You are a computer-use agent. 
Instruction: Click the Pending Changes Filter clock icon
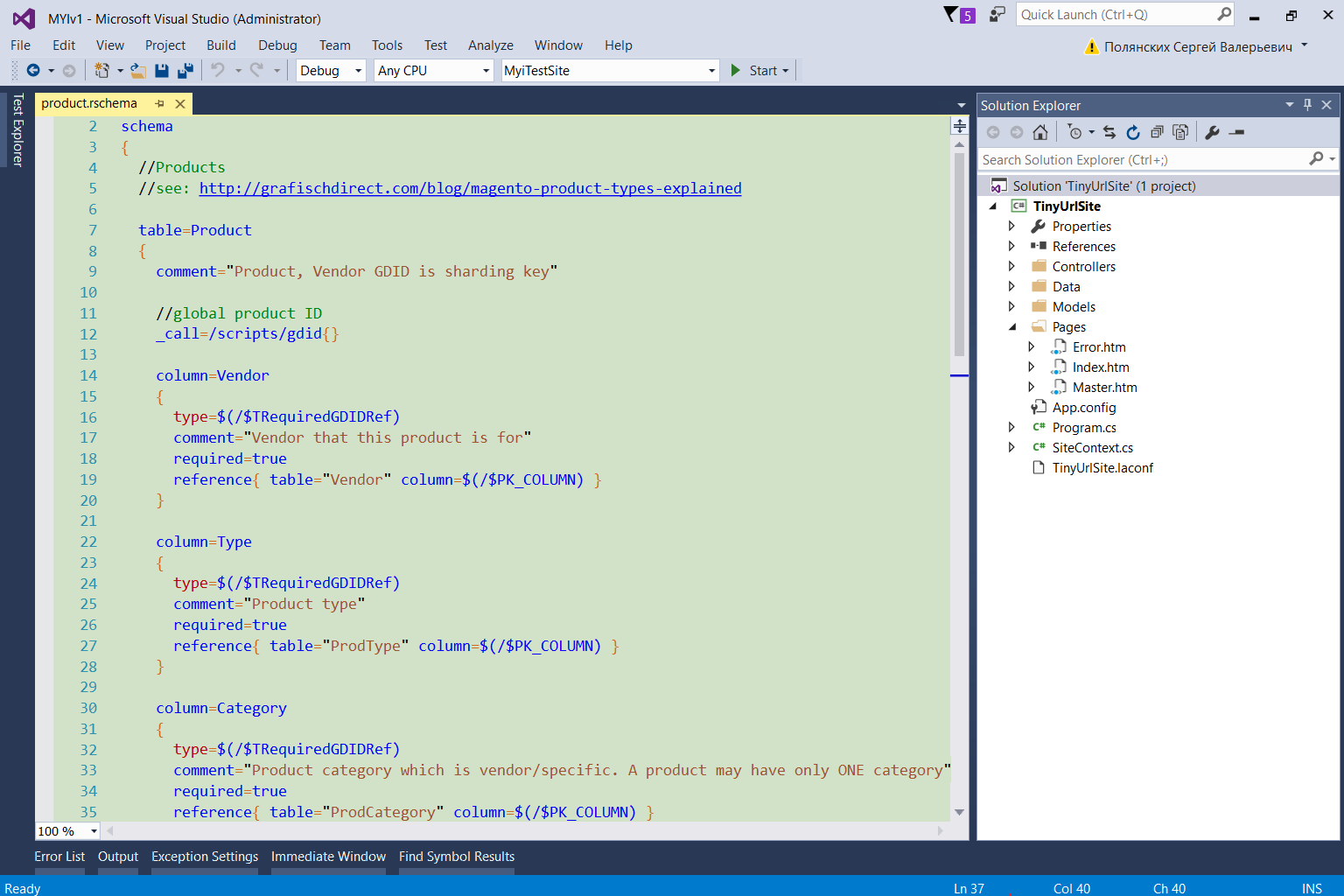1075,132
